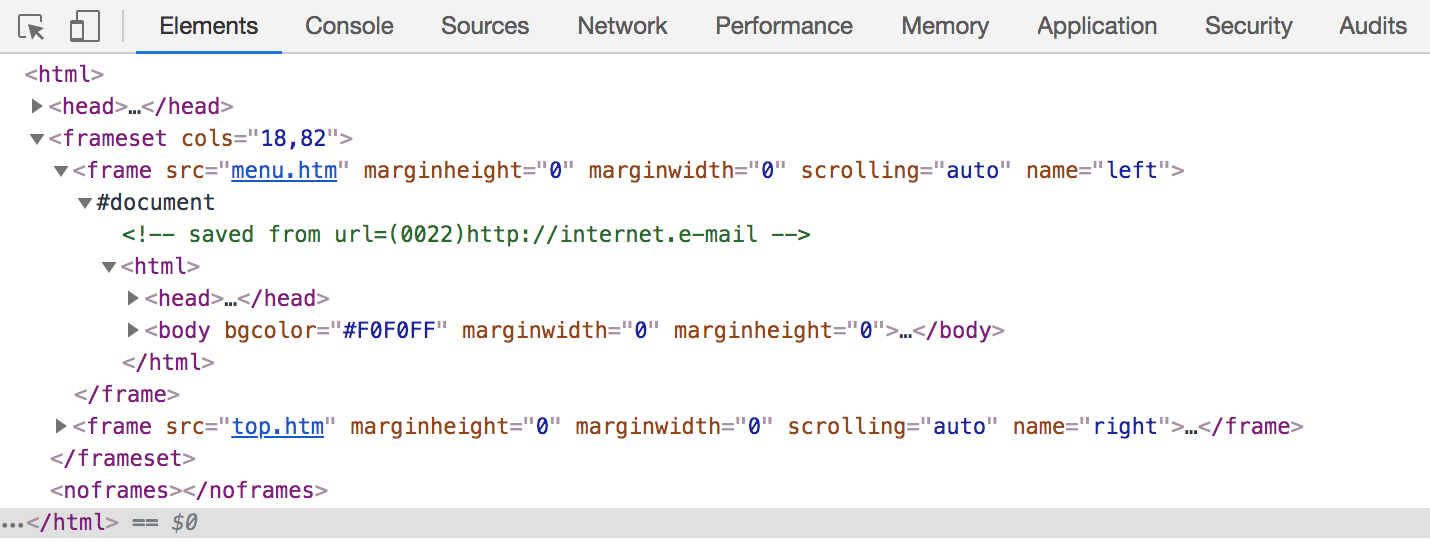
Task: Collapse the menu.htm frame node
Action: [61, 170]
